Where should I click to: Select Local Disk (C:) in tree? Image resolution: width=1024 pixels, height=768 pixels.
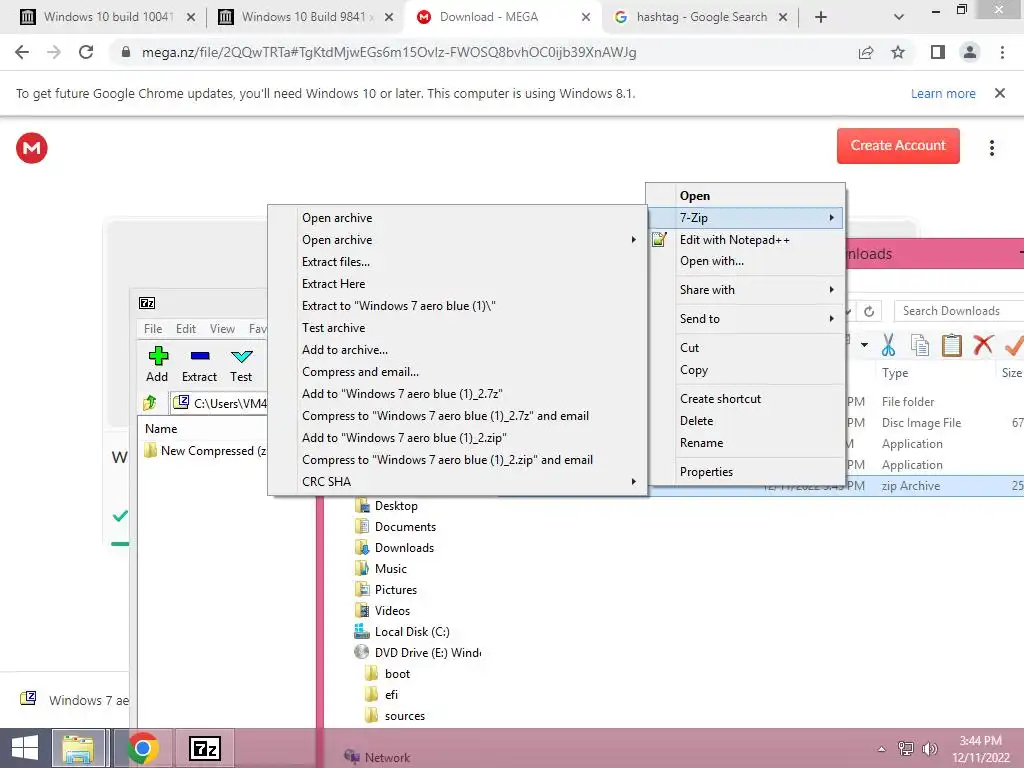412,632
